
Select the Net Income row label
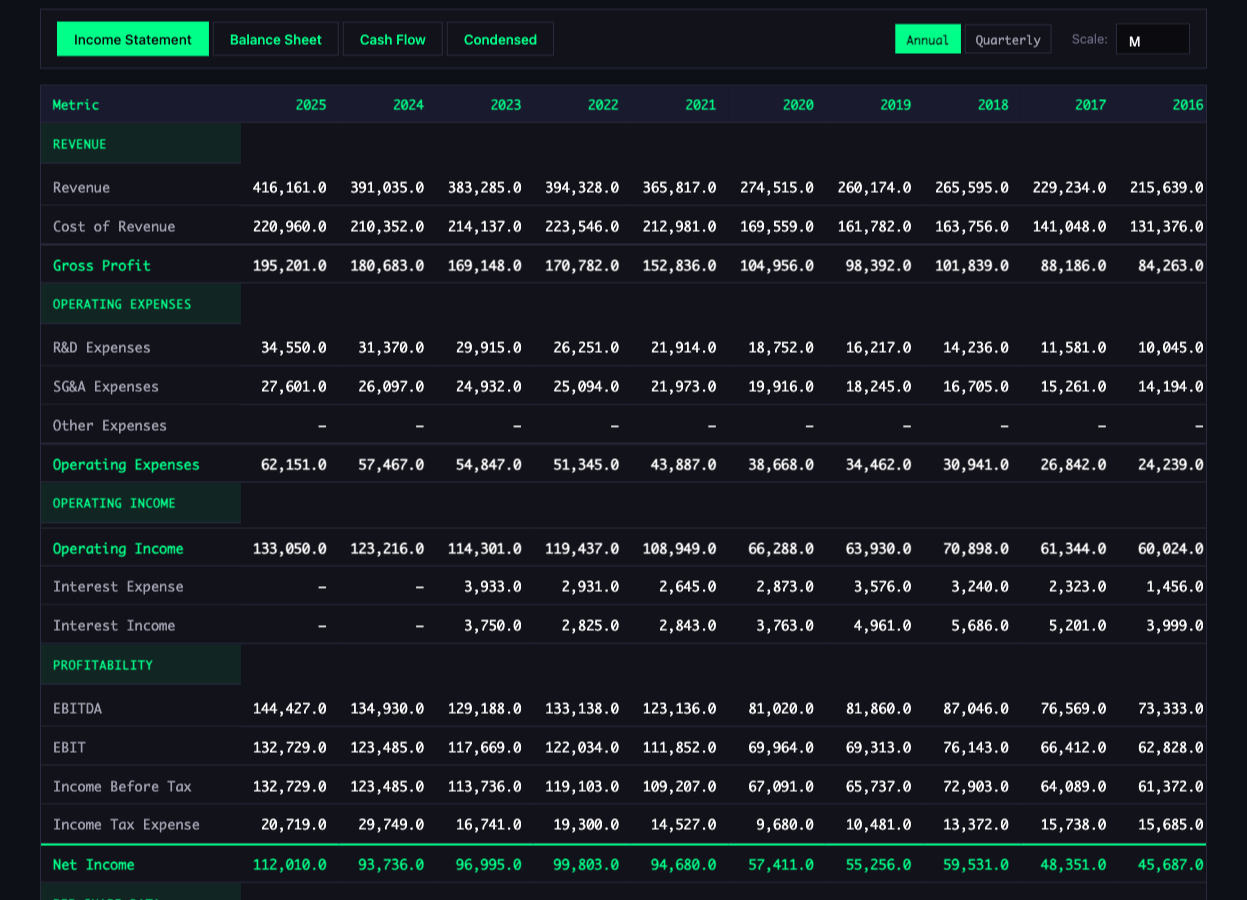(94, 864)
